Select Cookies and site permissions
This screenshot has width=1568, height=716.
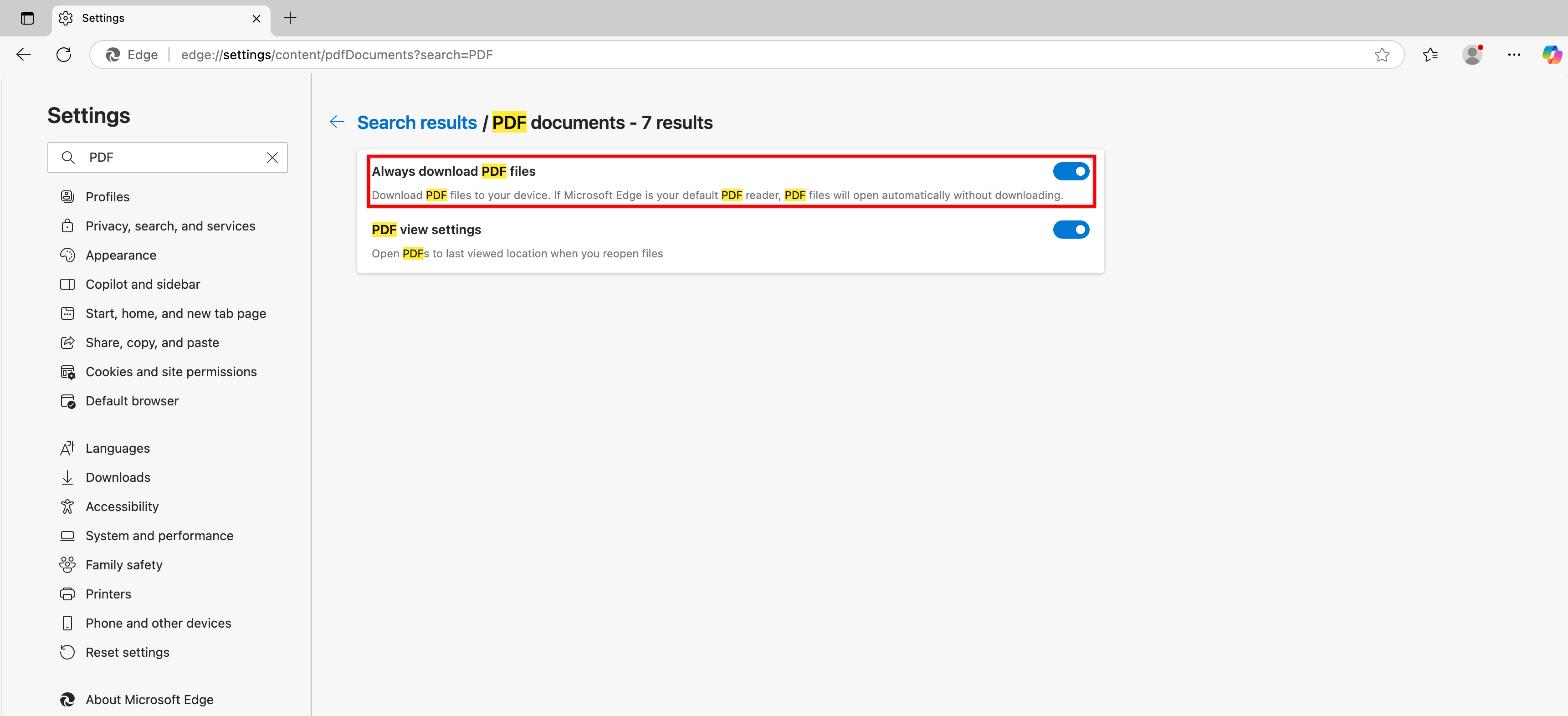pos(171,372)
